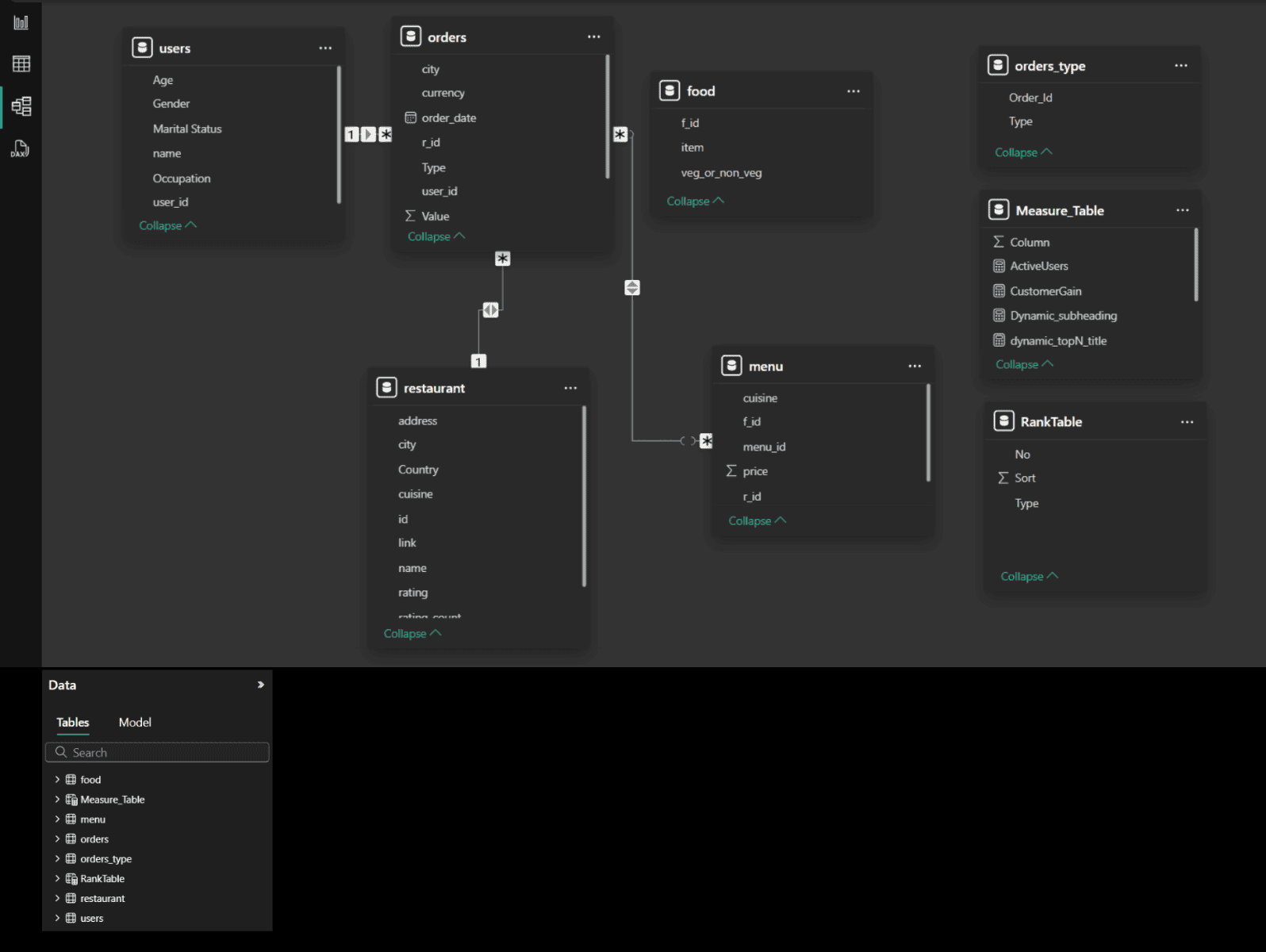1266x952 pixels.
Task: Collapse the restaurant table card
Action: [x=412, y=634]
